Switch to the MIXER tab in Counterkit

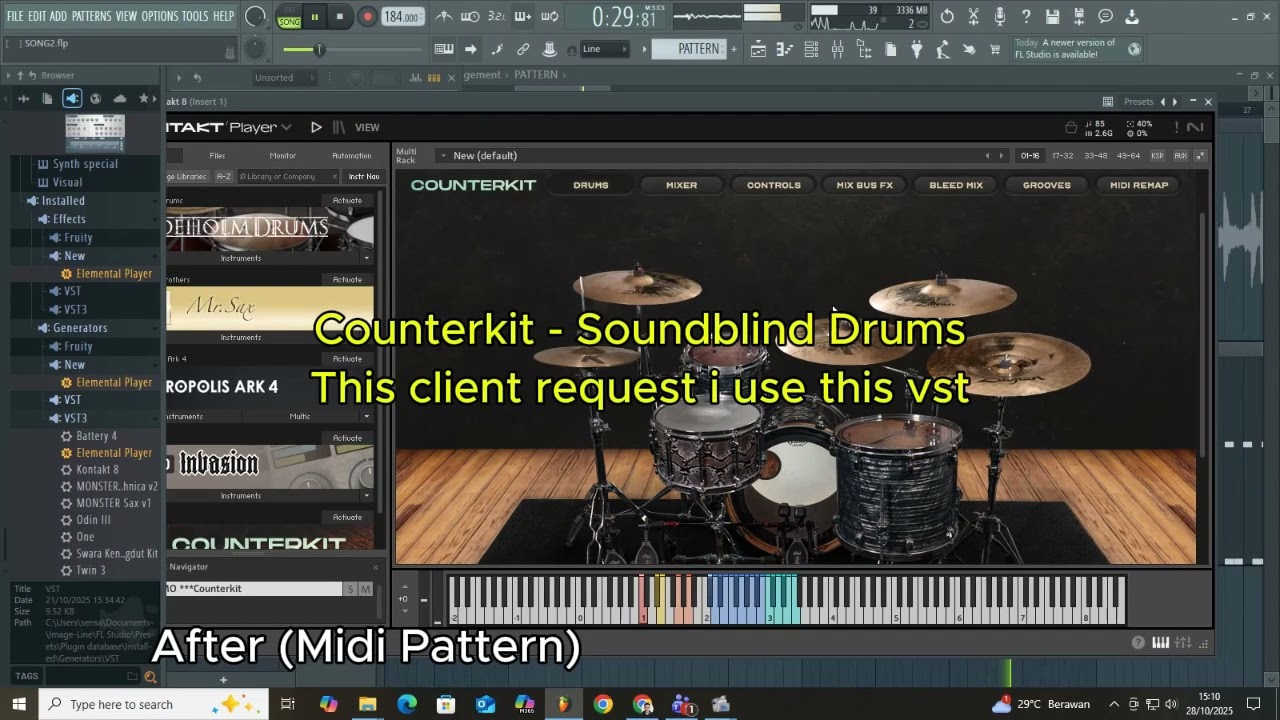click(x=682, y=185)
